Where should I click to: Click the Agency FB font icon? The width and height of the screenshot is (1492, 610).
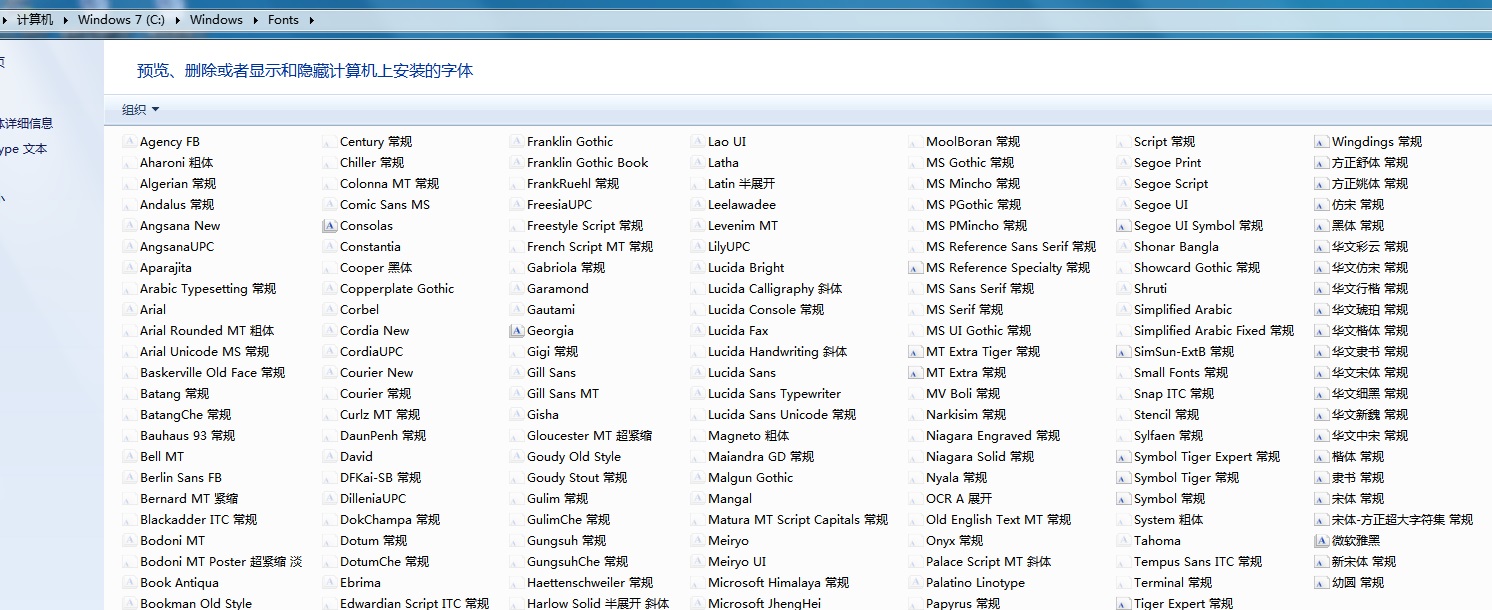[129, 142]
